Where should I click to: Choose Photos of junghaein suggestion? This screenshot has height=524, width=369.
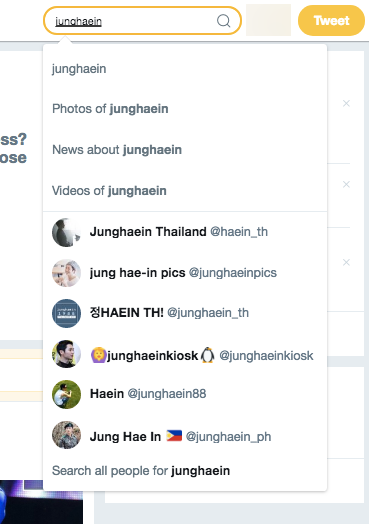tap(185, 109)
